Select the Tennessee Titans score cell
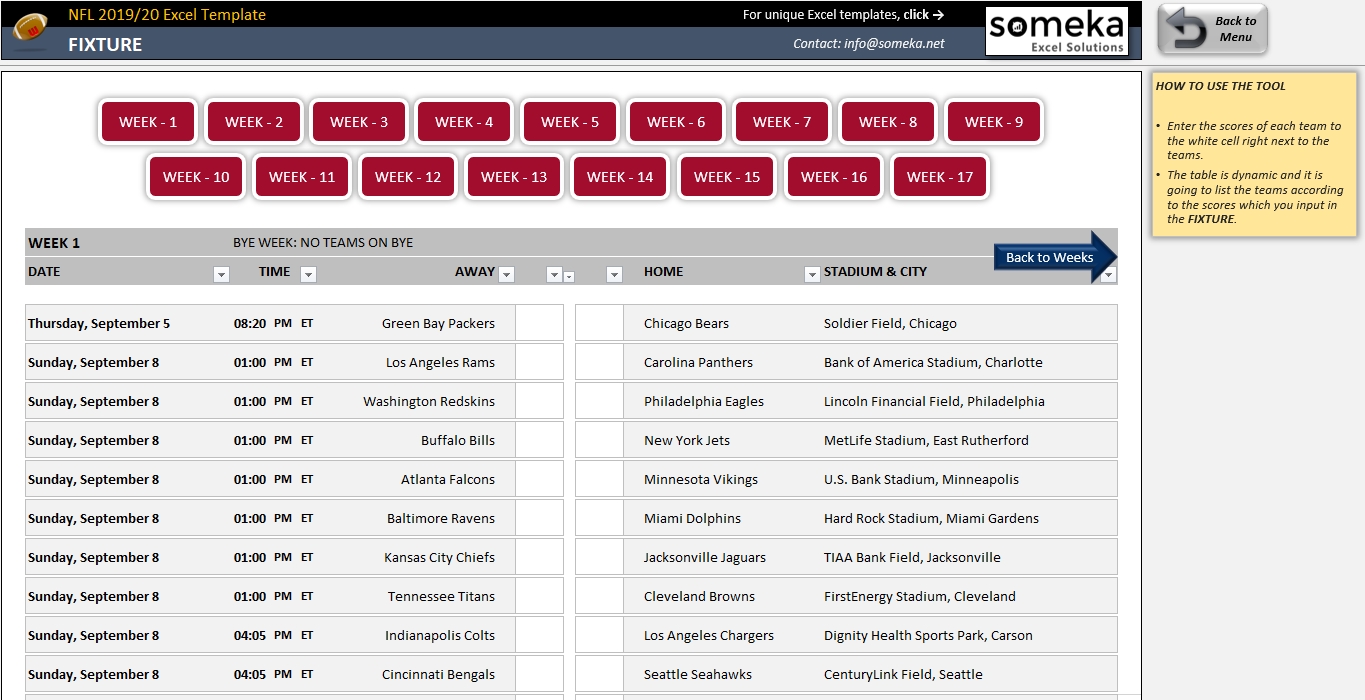Viewport: 1365px width, 700px height. click(540, 596)
